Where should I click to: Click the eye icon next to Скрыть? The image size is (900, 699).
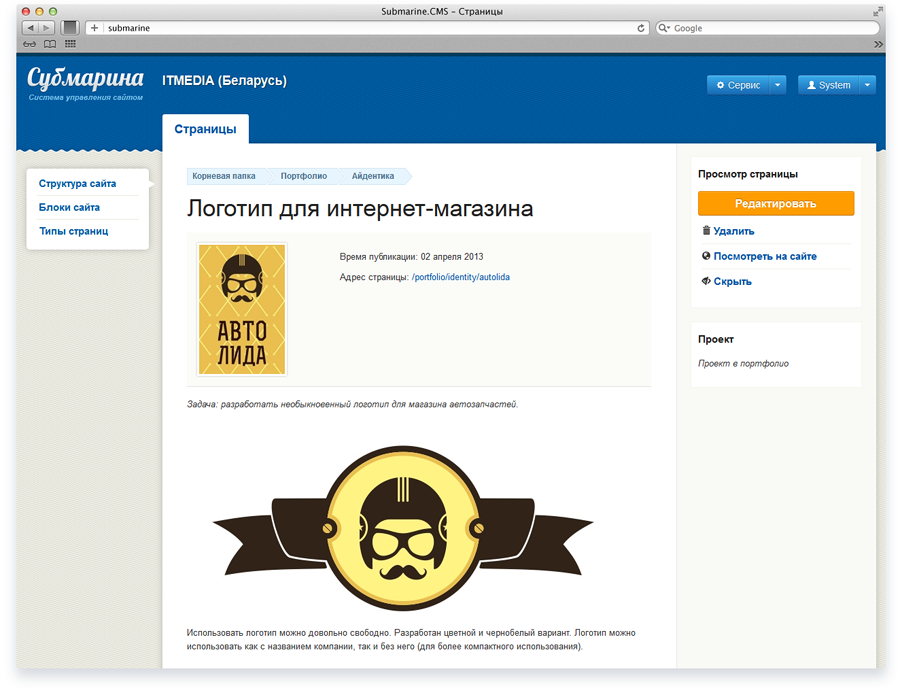(x=706, y=281)
